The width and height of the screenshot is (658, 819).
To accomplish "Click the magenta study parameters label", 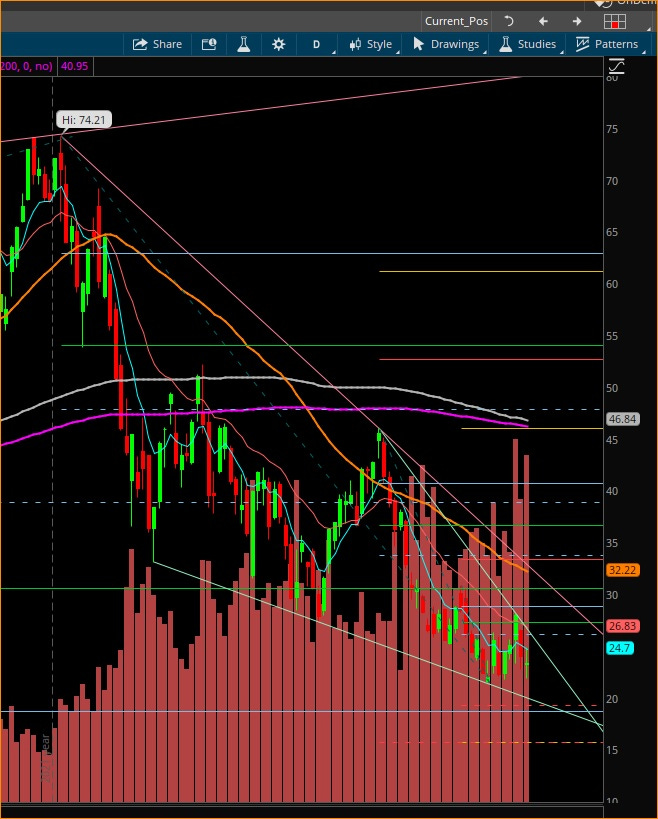I will 27,66.
